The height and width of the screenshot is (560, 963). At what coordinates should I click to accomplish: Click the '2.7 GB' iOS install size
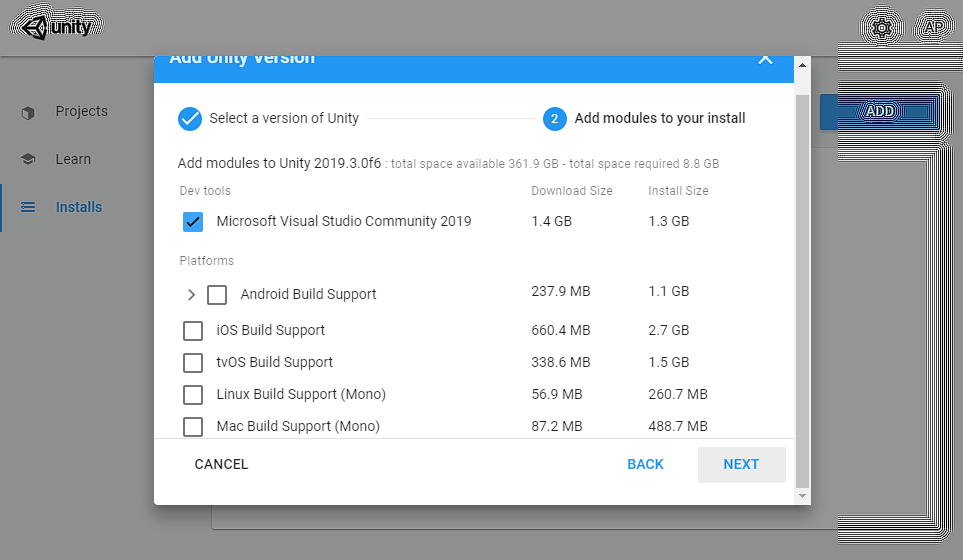click(x=669, y=331)
